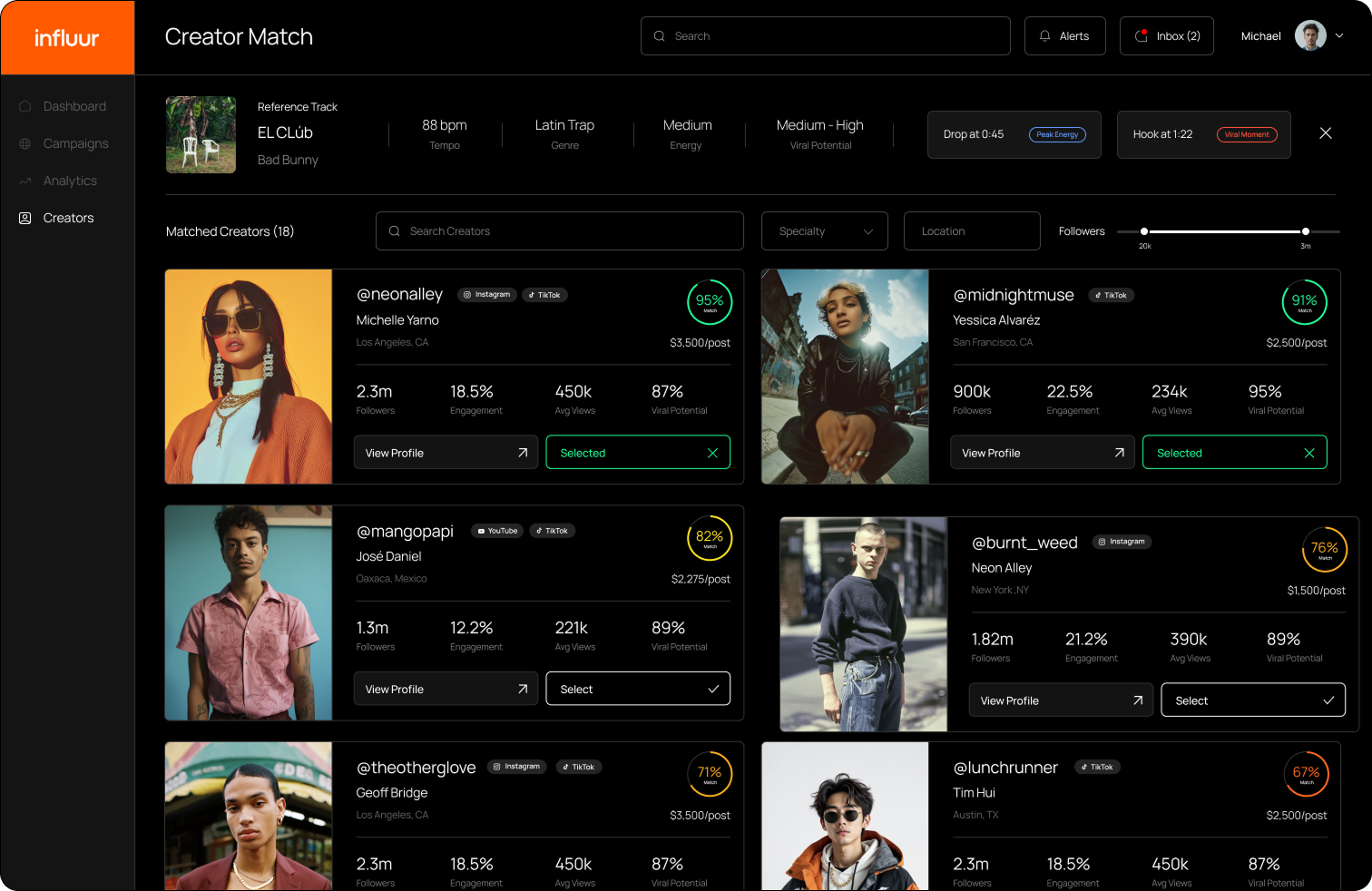Click the influur logo
The height and width of the screenshot is (891, 1372).
(67, 37)
